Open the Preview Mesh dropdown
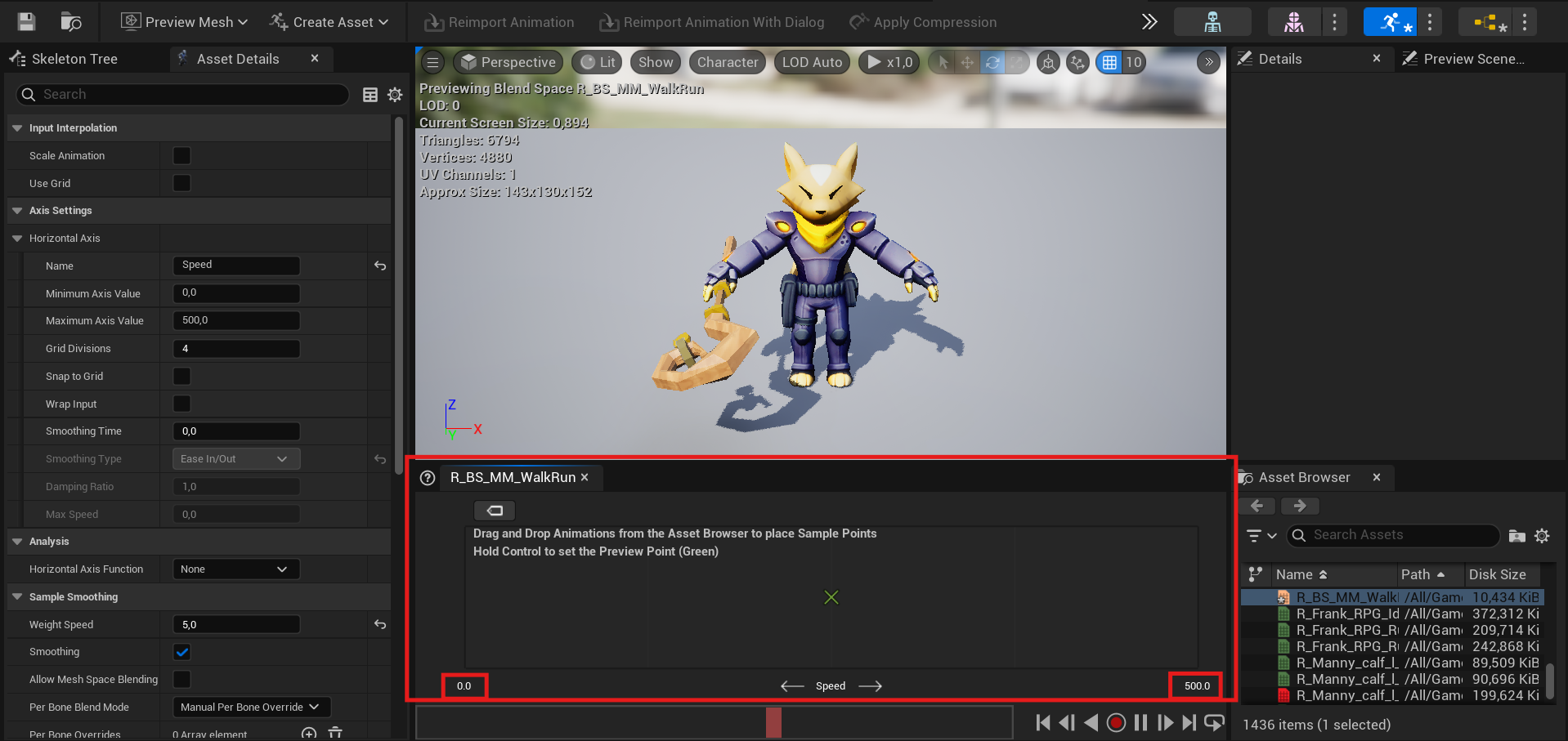 pos(185,22)
